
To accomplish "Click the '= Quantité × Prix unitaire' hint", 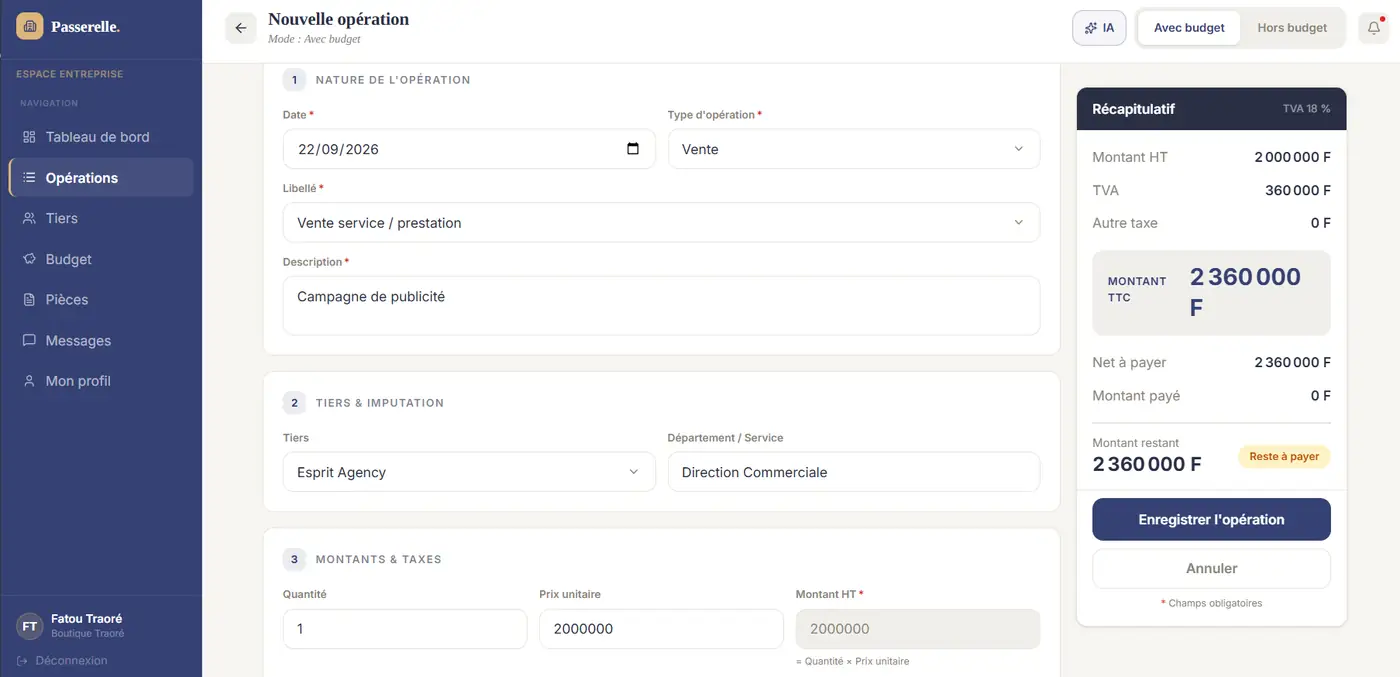I will click(x=853, y=662).
